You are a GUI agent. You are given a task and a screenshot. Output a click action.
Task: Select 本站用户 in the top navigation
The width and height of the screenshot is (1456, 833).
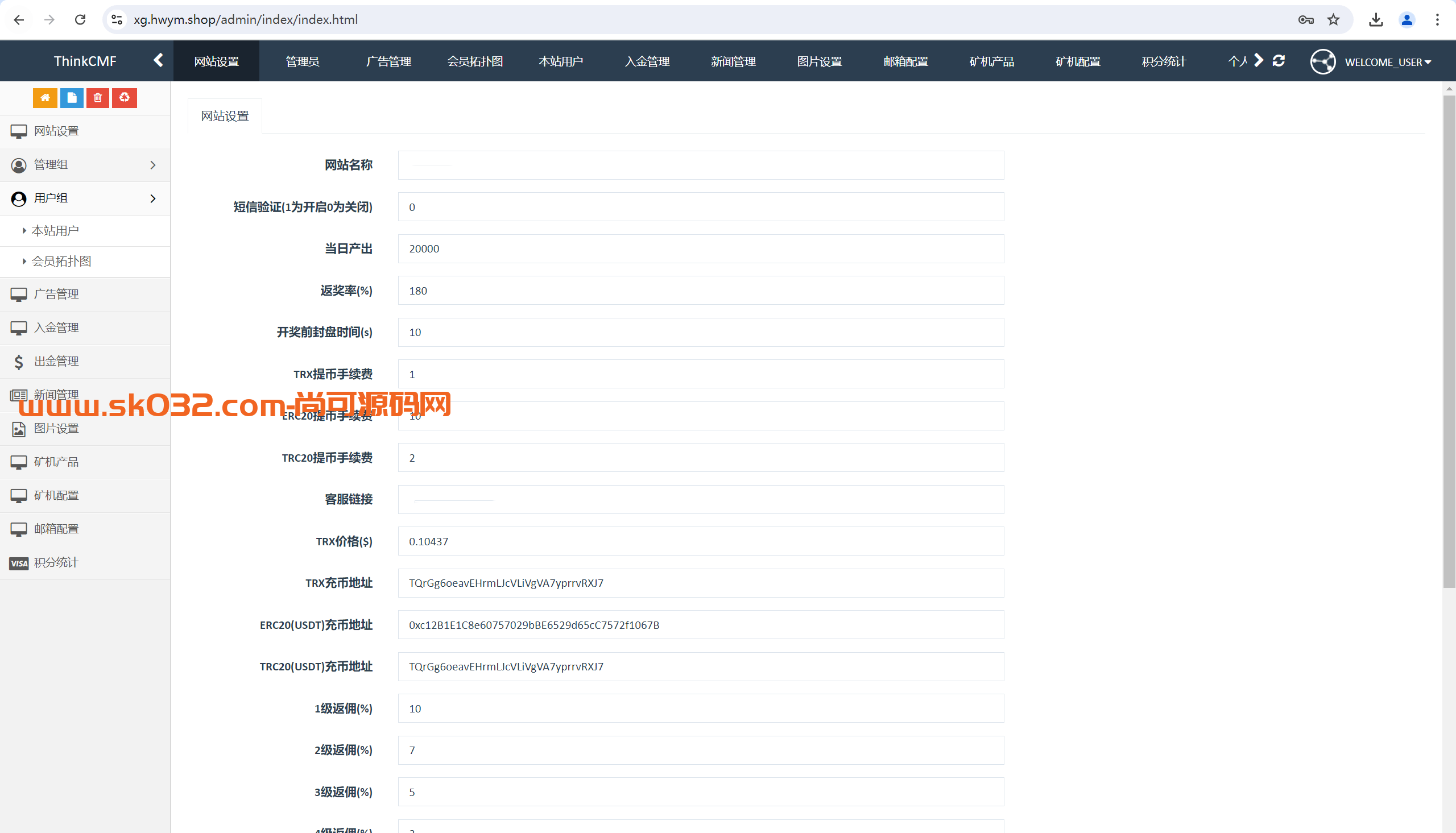click(x=561, y=61)
